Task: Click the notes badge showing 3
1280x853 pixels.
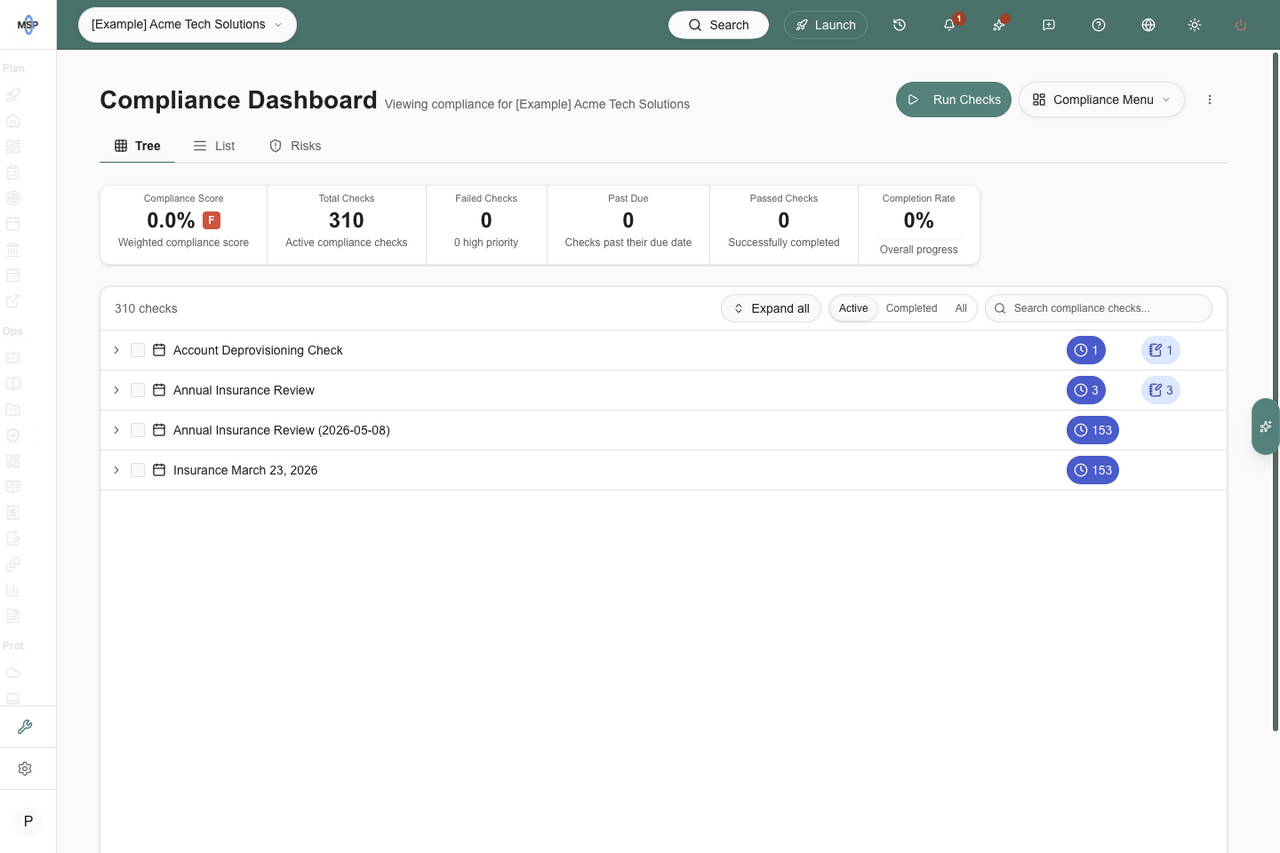Action: 1161,390
